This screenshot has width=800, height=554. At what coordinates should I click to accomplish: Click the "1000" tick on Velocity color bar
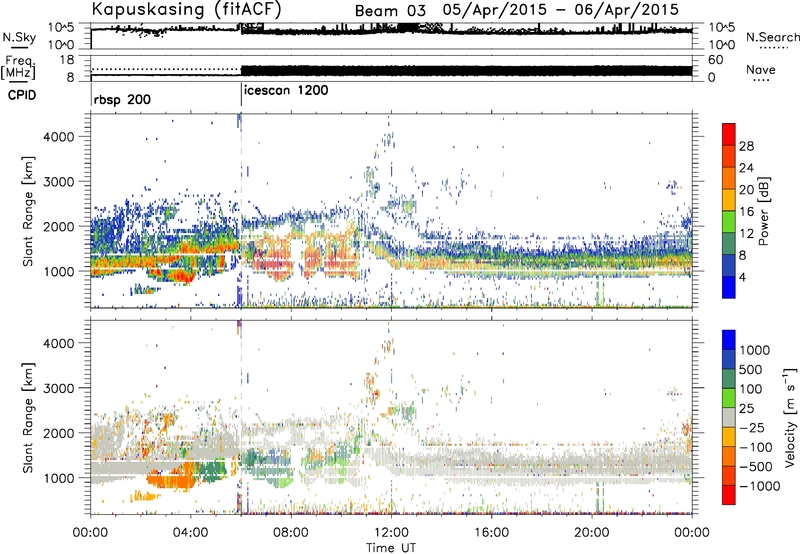[x=754, y=350]
